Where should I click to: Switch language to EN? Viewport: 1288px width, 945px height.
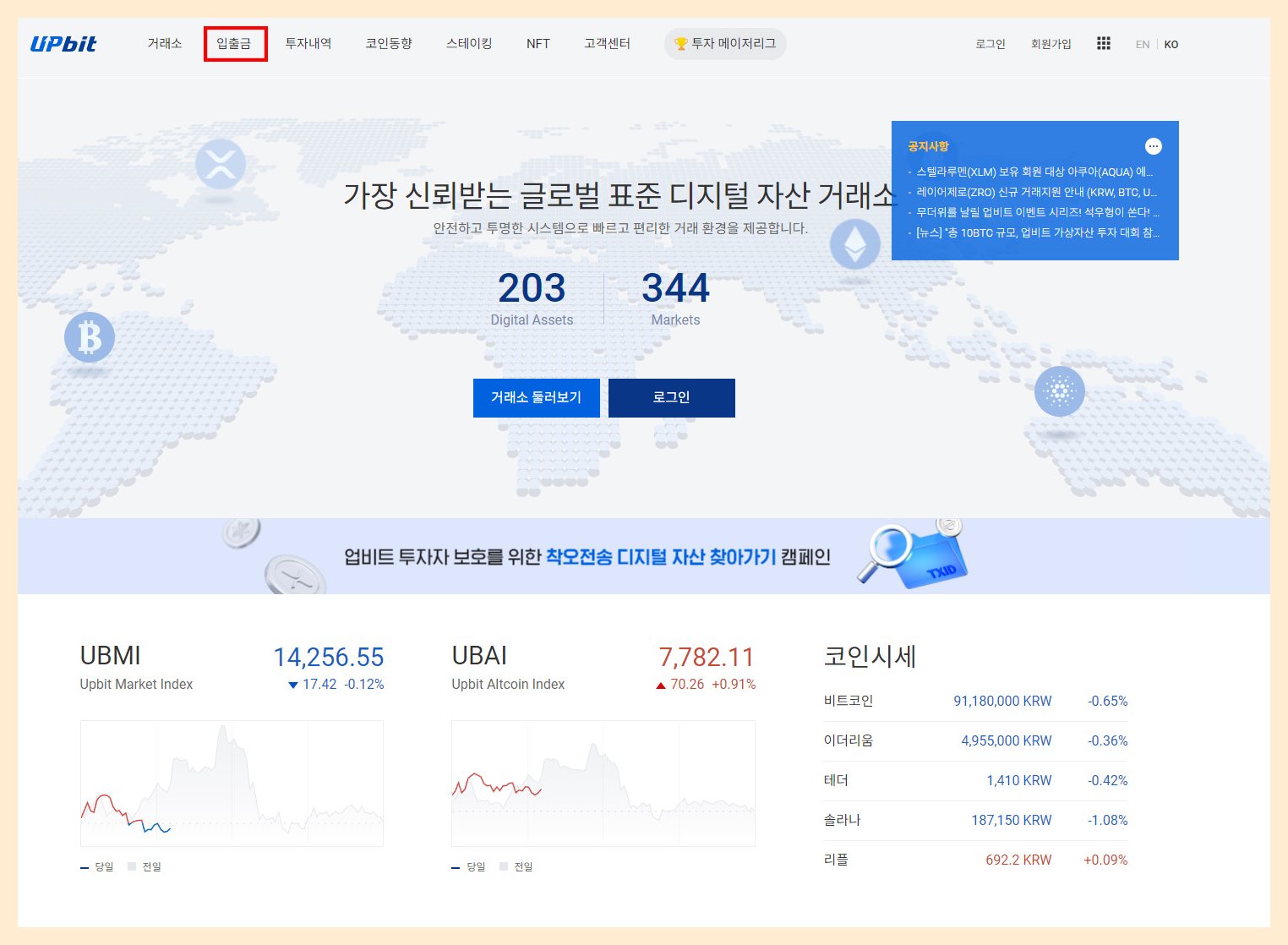coord(1143,45)
